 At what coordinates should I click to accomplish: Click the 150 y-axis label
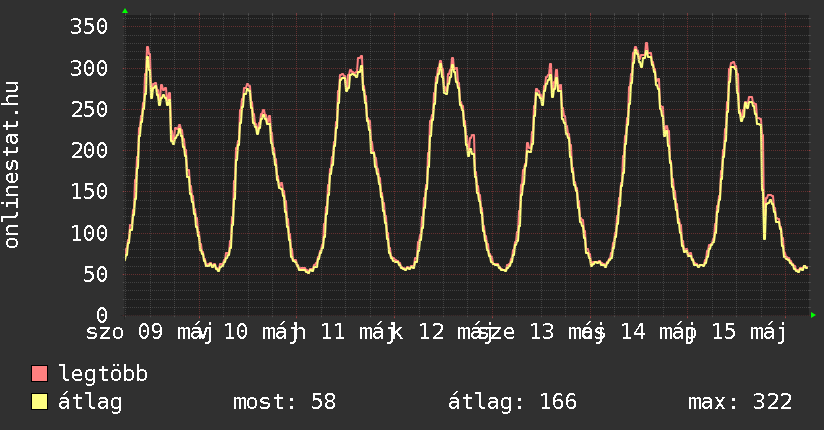(x=89, y=191)
